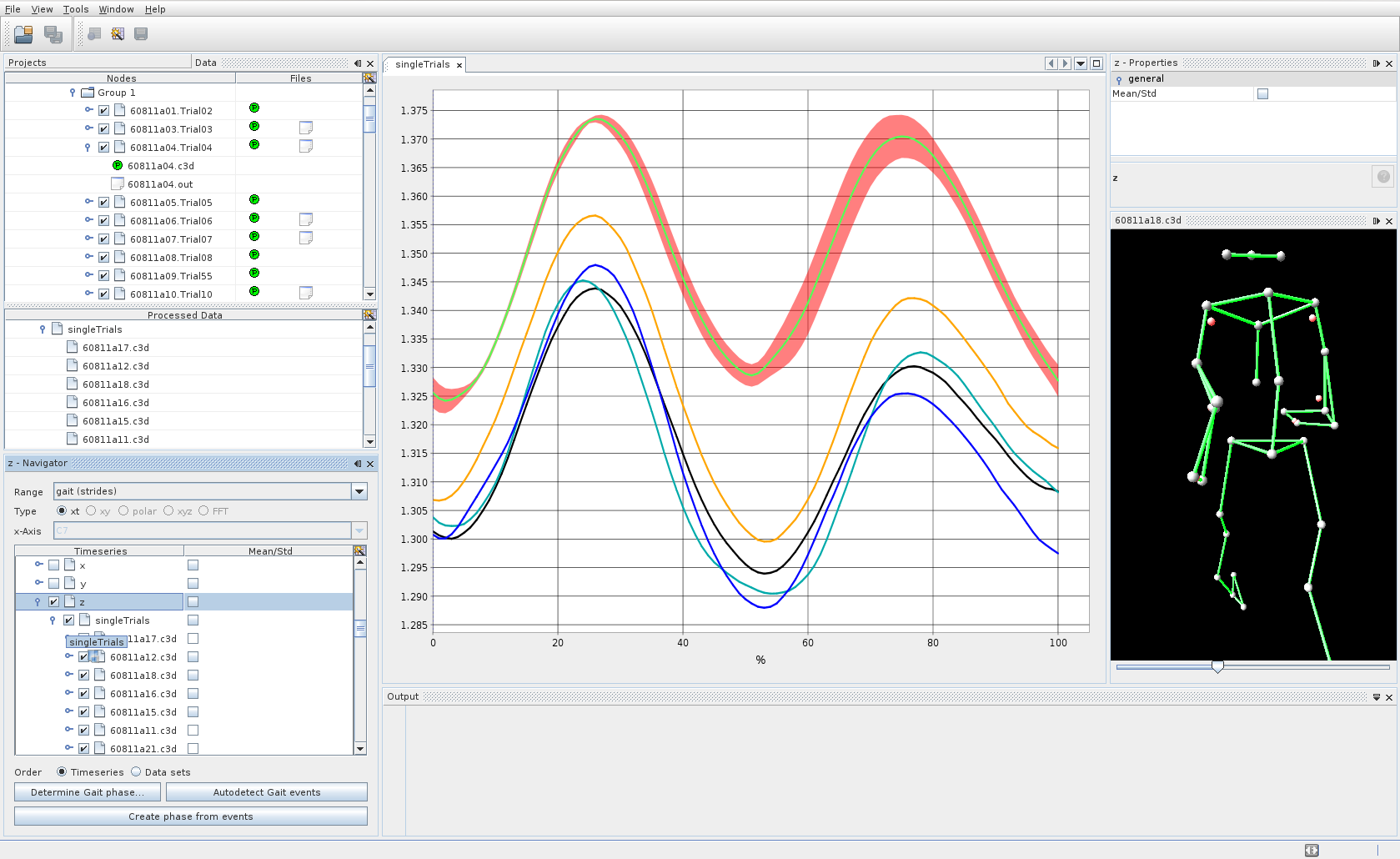
Task: Click the status bar notification icon
Action: click(x=1312, y=850)
